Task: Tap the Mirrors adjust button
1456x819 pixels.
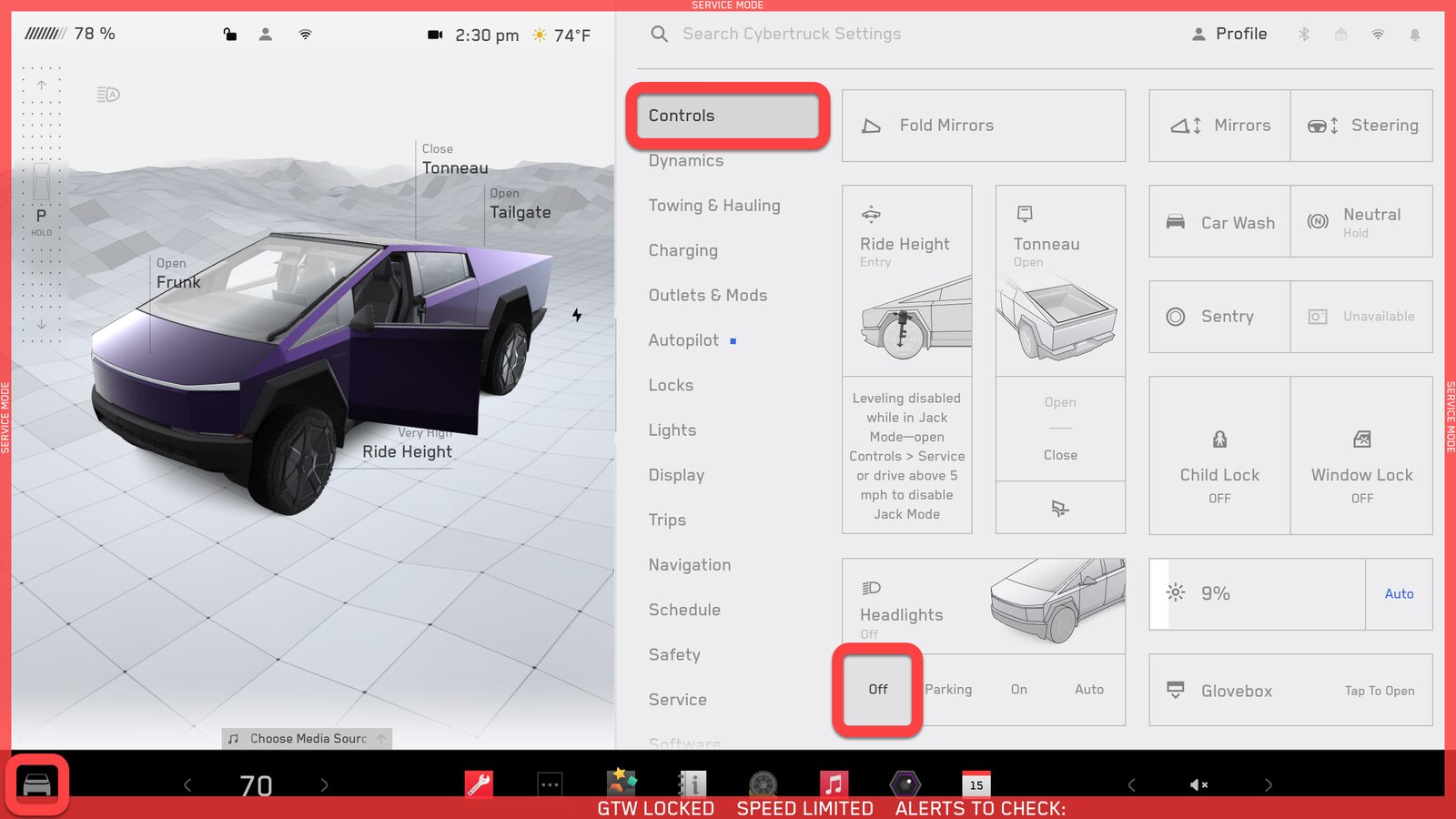Action: (1219, 126)
